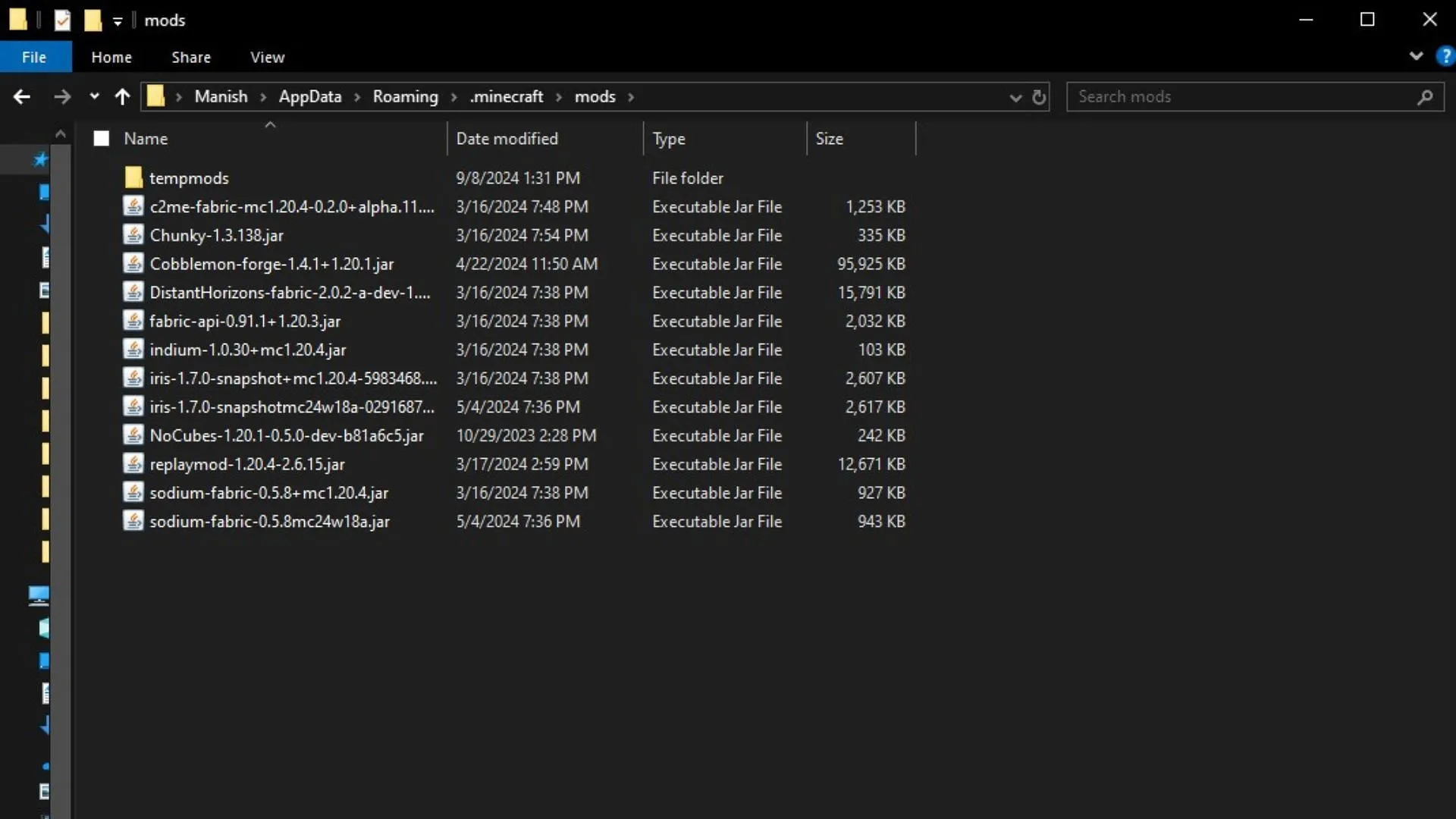Click replaymod-1.20.4-2.6.15.jar file name
The image size is (1456, 819).
pyautogui.click(x=247, y=464)
